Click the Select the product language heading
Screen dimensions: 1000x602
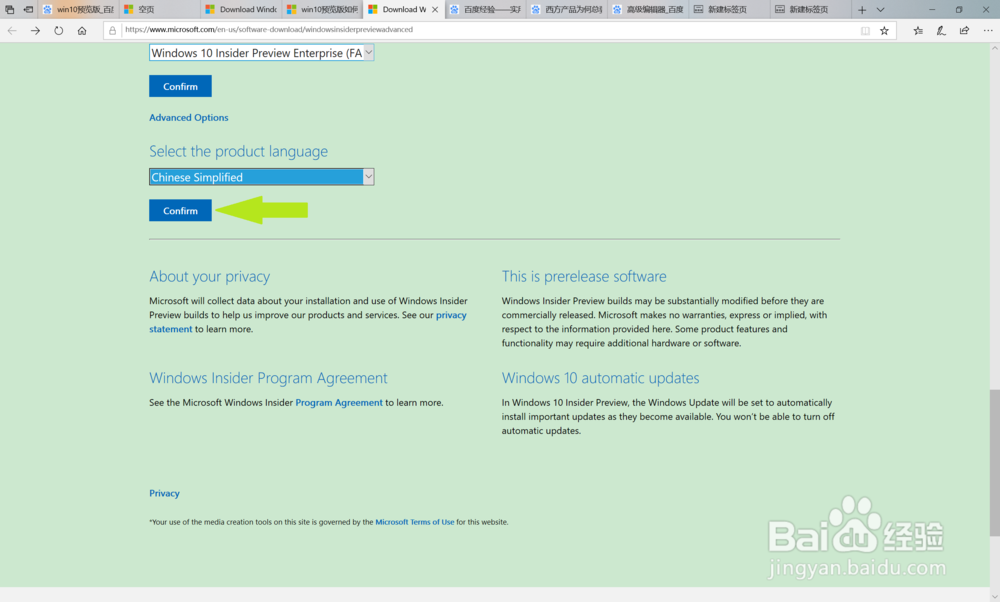point(239,151)
